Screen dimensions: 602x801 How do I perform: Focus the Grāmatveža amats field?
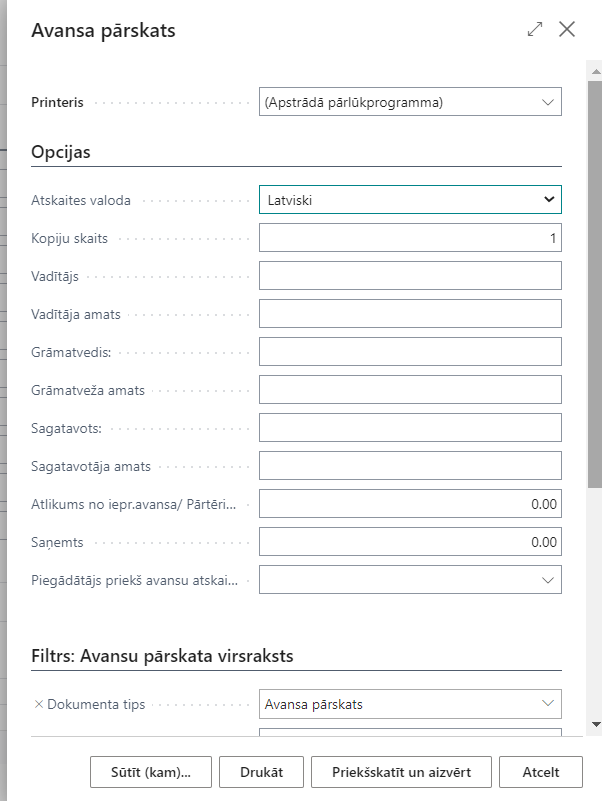(410, 390)
